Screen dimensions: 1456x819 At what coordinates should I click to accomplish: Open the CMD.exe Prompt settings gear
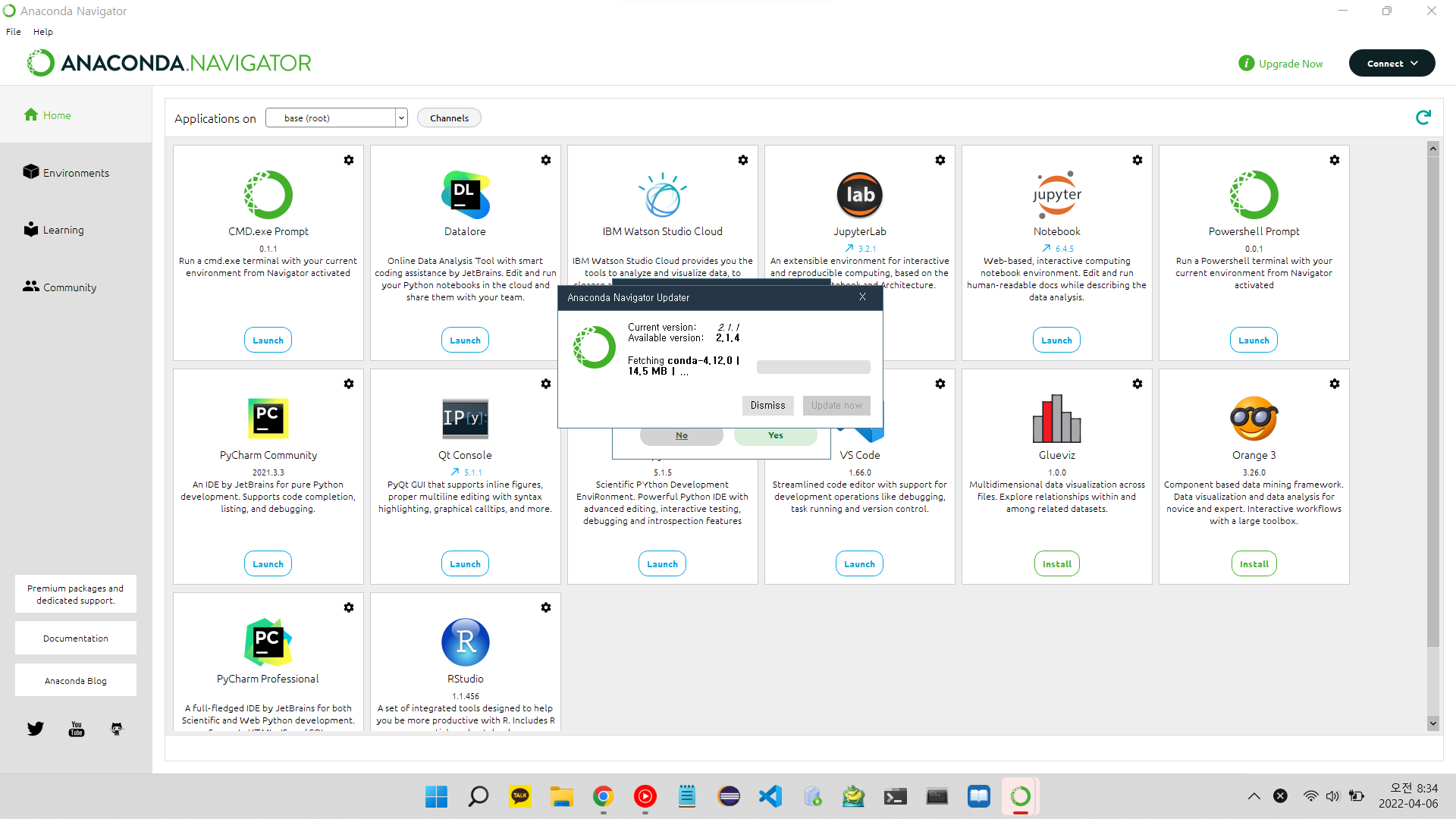[349, 160]
